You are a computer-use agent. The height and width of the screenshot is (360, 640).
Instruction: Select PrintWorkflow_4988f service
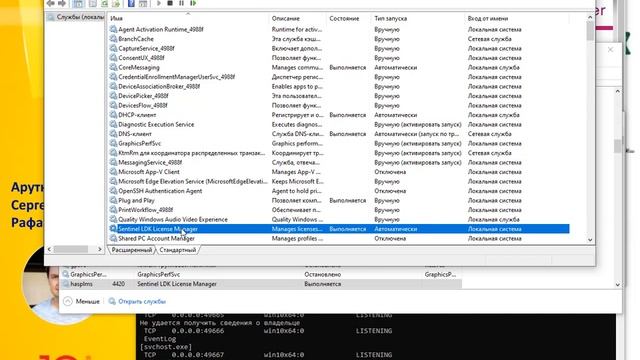tap(339, 210)
